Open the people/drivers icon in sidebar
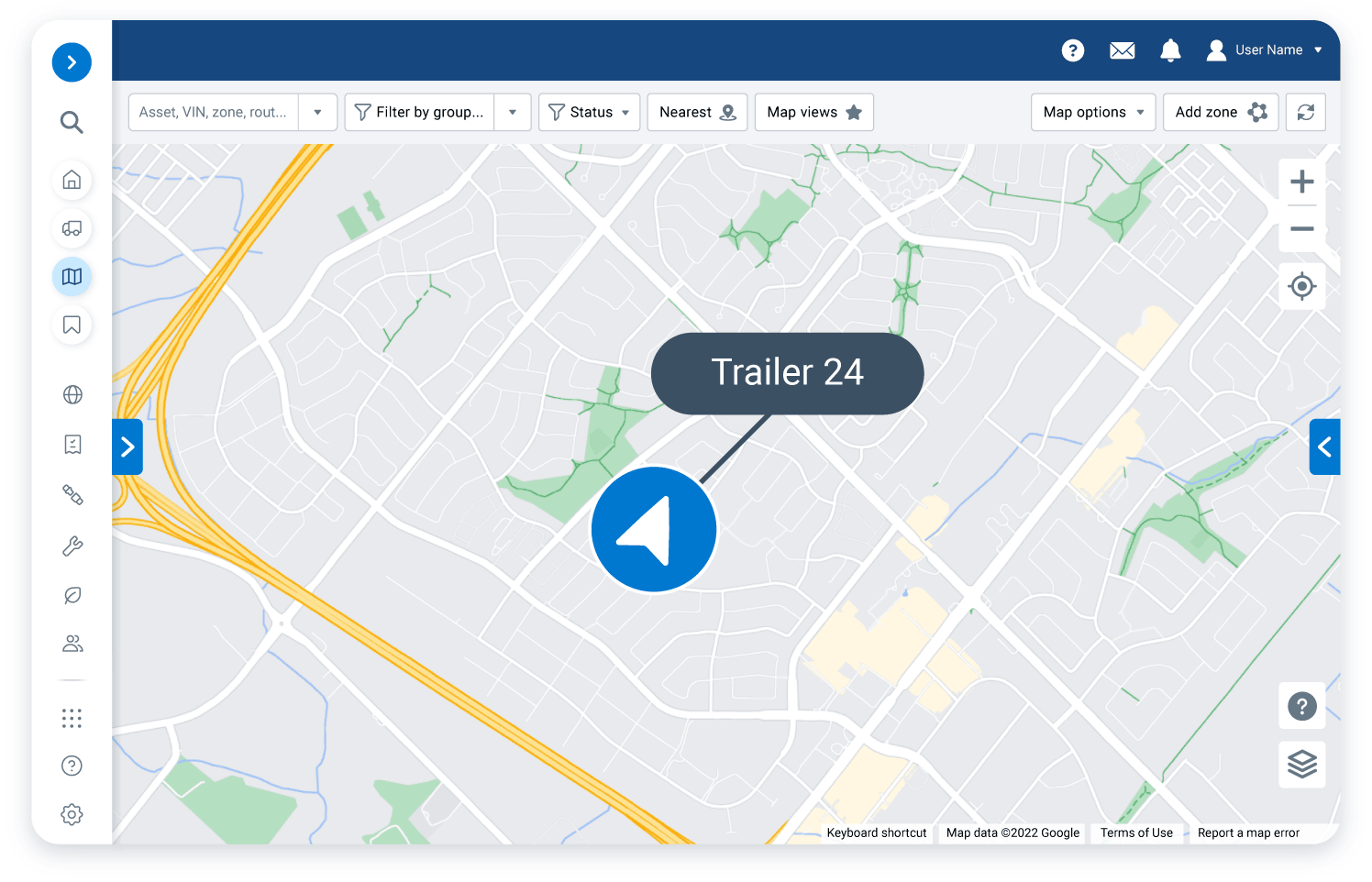 click(72, 643)
